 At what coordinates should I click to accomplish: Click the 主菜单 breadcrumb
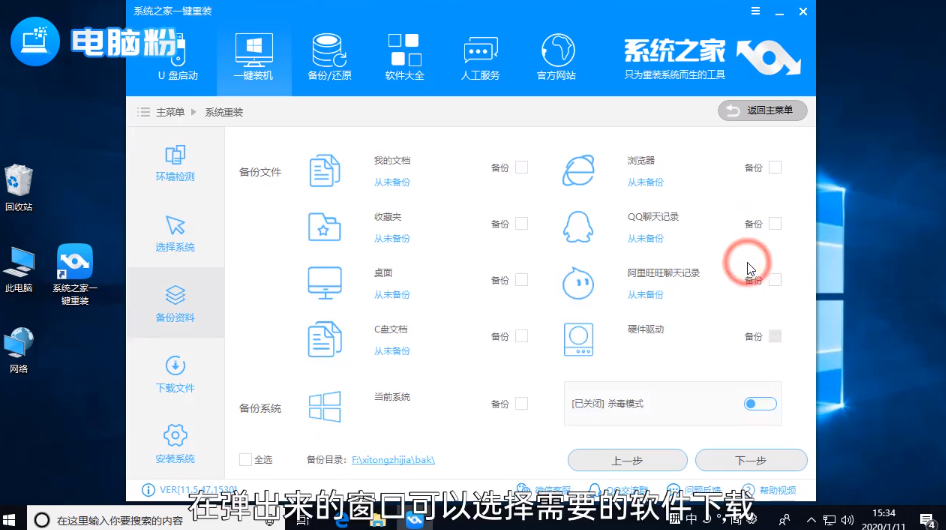click(x=170, y=112)
